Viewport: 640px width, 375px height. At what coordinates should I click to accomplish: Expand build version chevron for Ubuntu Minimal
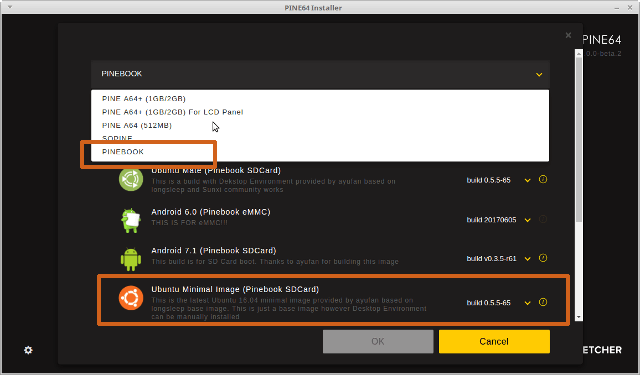tap(527, 303)
